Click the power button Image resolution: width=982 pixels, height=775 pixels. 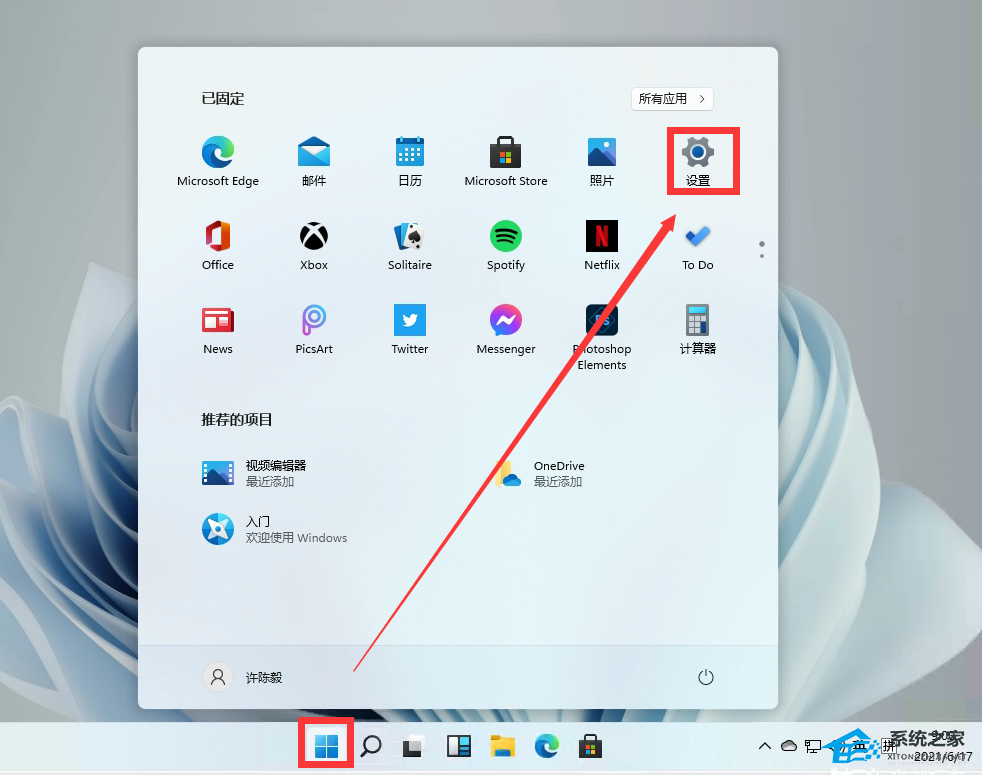pyautogui.click(x=705, y=677)
